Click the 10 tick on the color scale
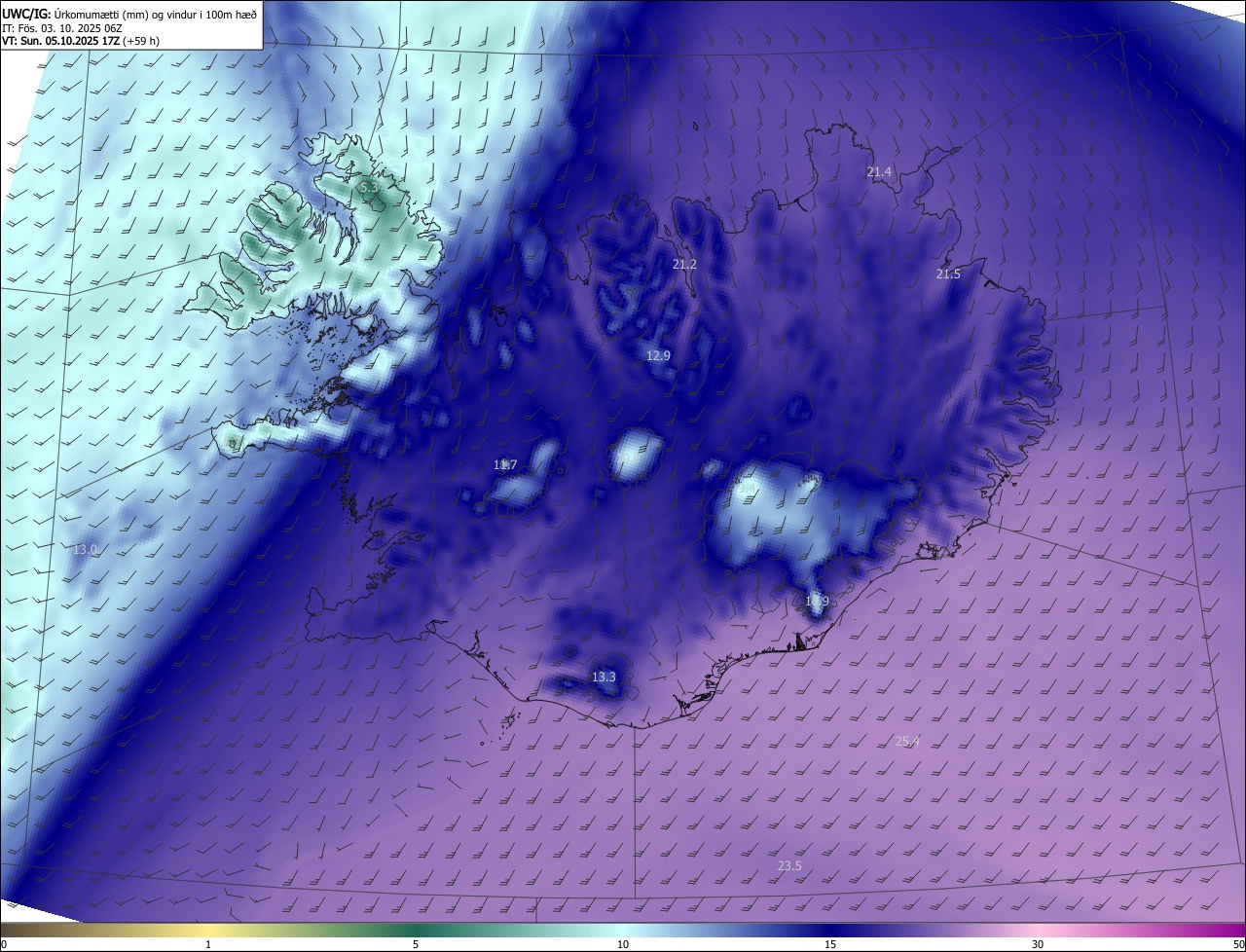This screenshot has width=1246, height=952. pyautogui.click(x=623, y=944)
